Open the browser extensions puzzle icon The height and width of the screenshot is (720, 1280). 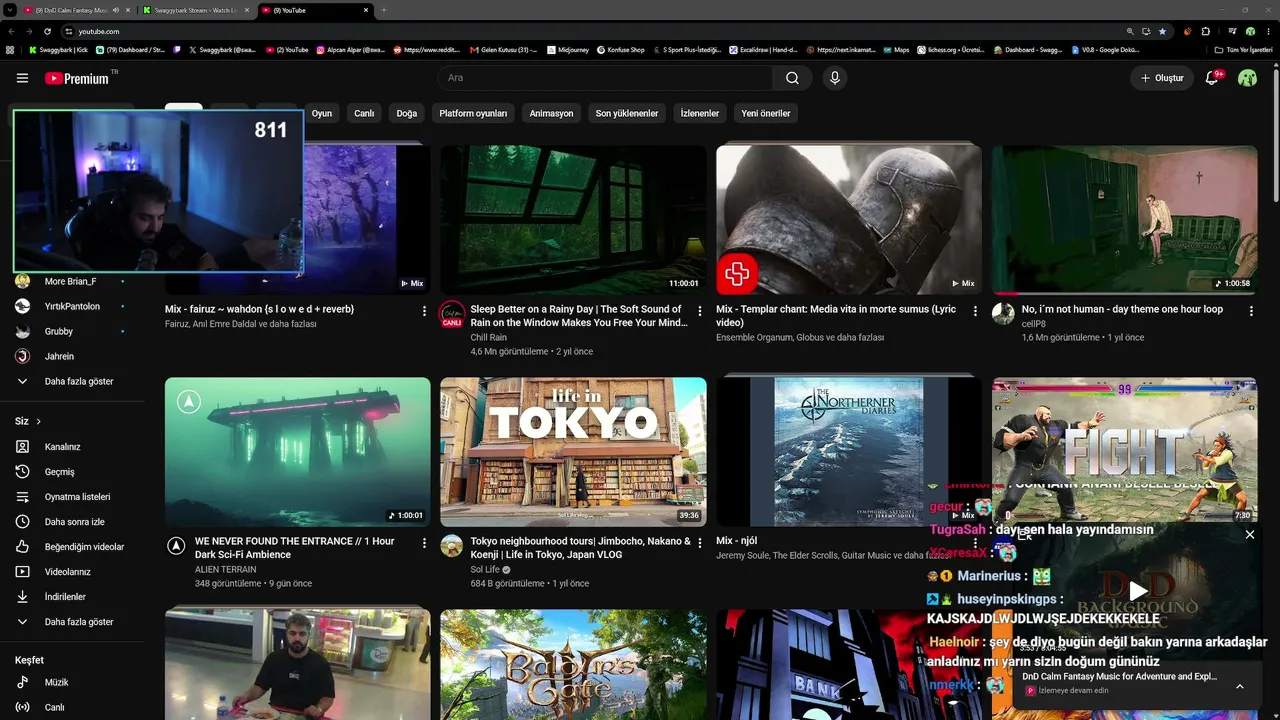(x=1205, y=31)
